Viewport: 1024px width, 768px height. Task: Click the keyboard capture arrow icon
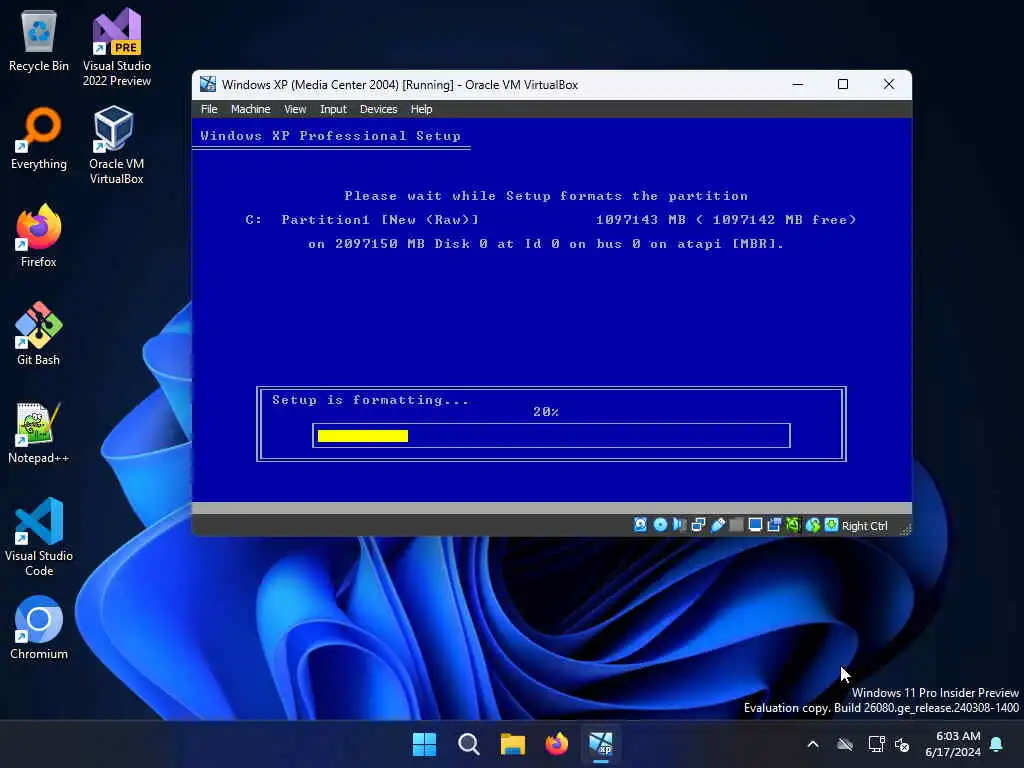tap(831, 525)
